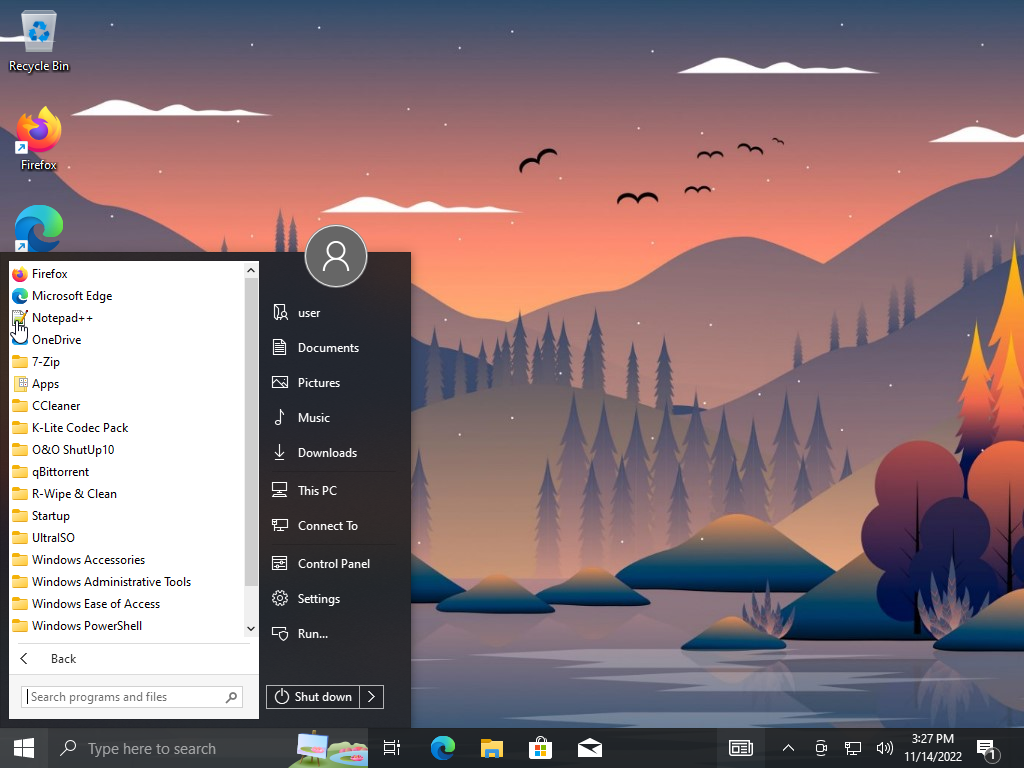Click the taskbar search highlight illustration
1024x768 pixels.
pyautogui.click(x=331, y=748)
